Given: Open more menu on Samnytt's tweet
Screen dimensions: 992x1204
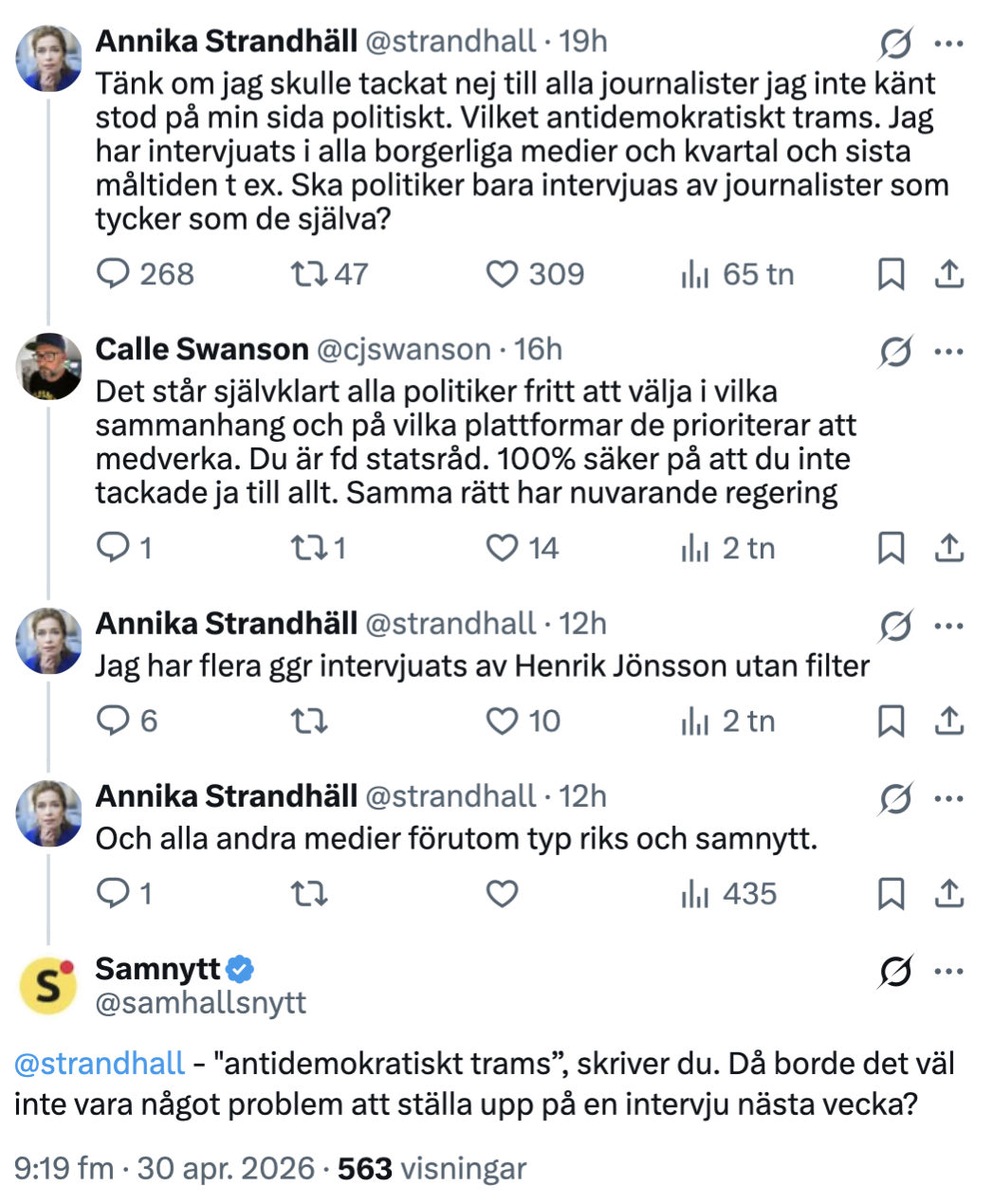Looking at the screenshot, I should pos(949,972).
